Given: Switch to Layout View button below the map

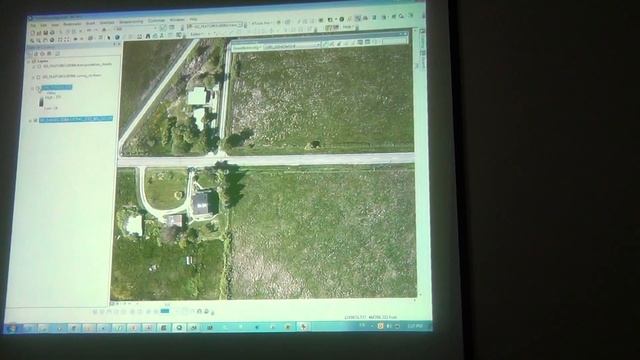Looking at the screenshot, I should point(118,304).
